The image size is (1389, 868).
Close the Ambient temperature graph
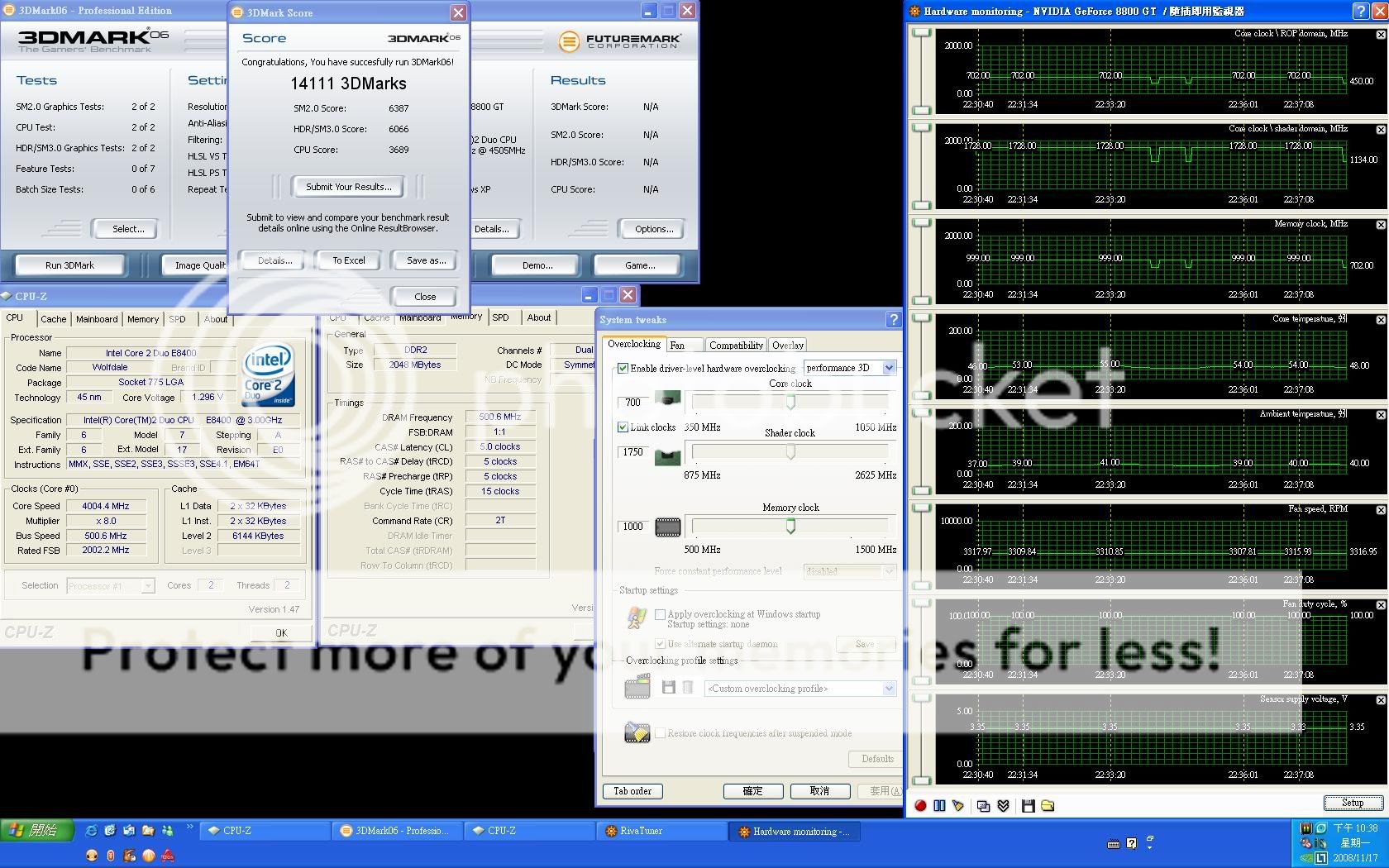[1381, 415]
